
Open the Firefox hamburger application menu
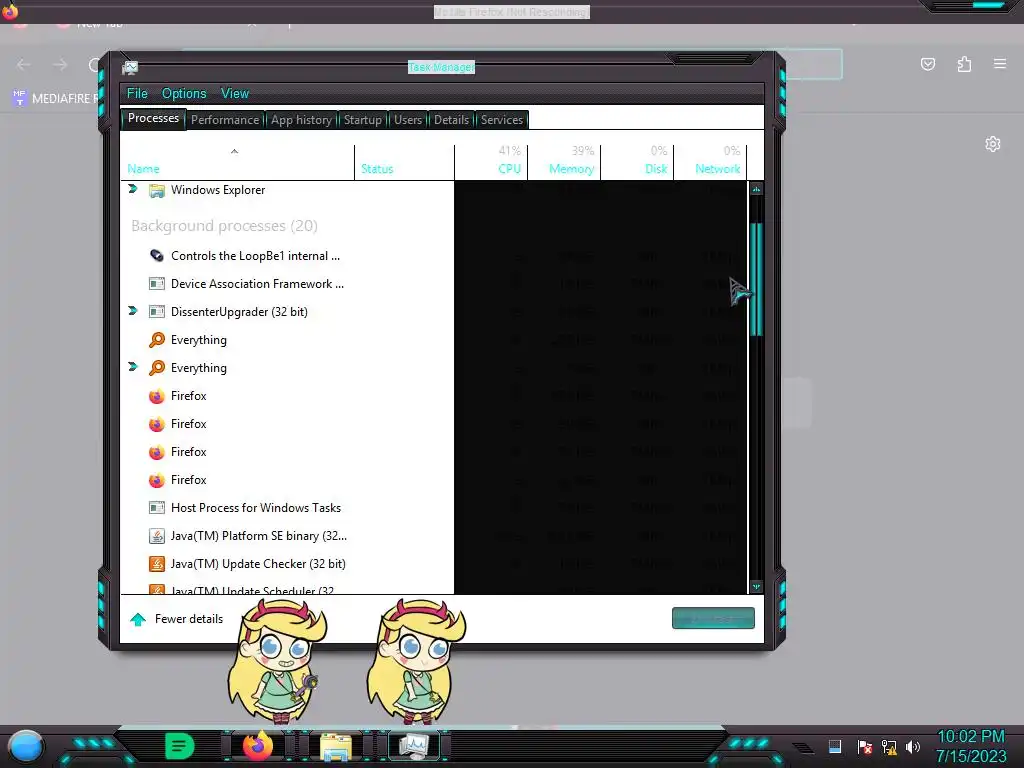coord(1000,64)
